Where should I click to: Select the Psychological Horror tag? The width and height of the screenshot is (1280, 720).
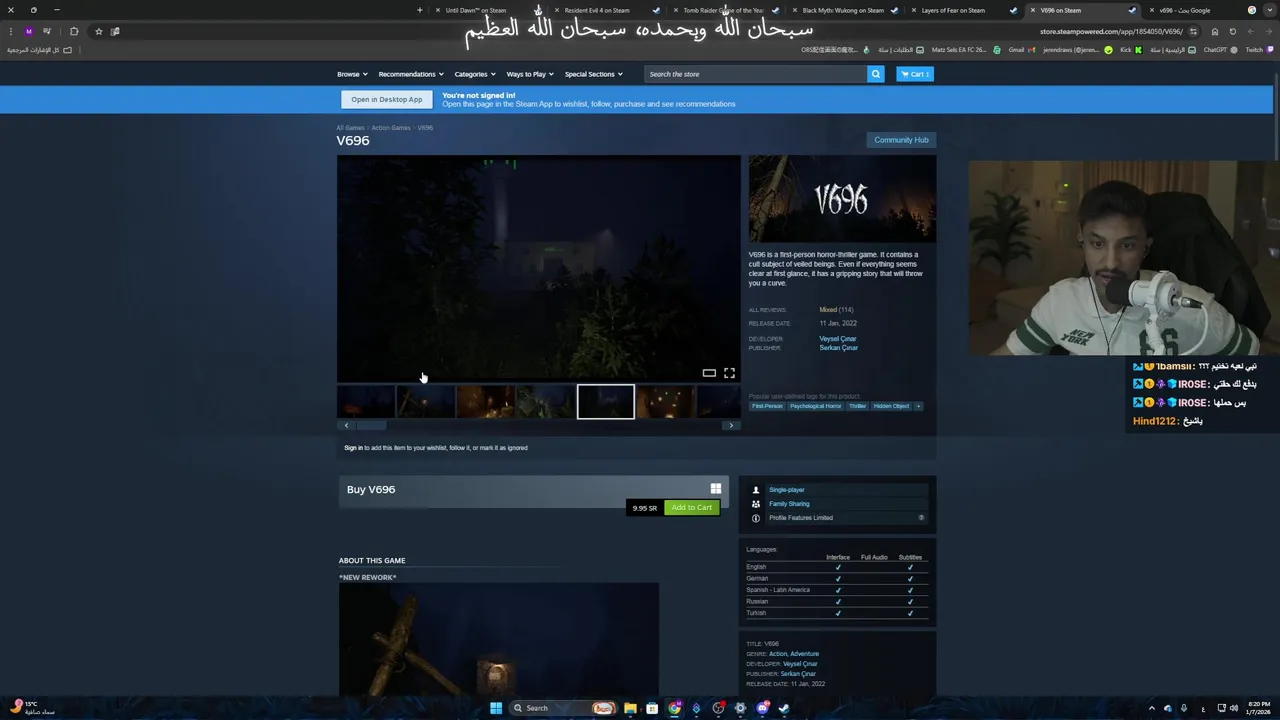pyautogui.click(x=815, y=406)
